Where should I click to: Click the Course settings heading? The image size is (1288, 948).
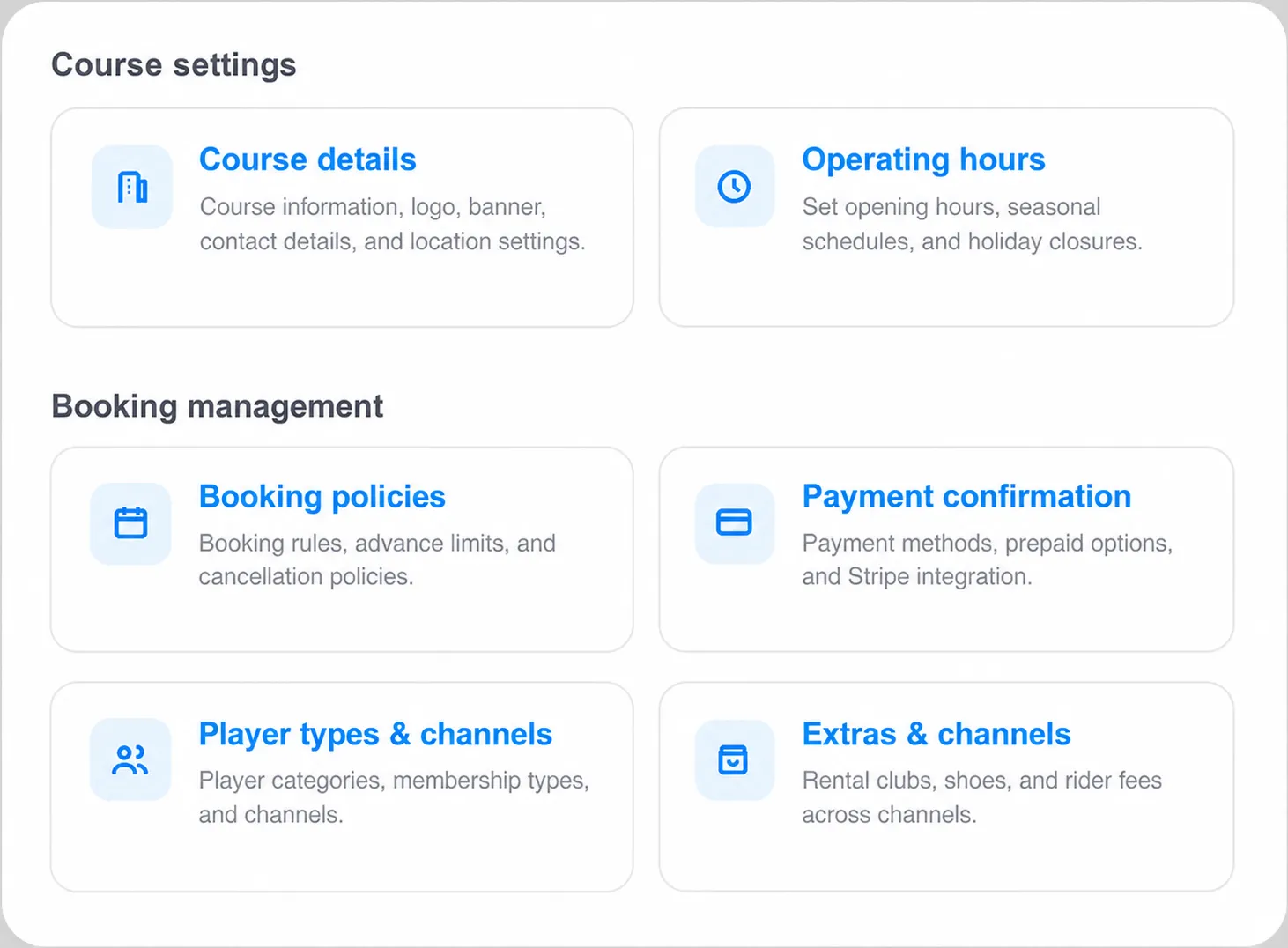click(x=174, y=65)
